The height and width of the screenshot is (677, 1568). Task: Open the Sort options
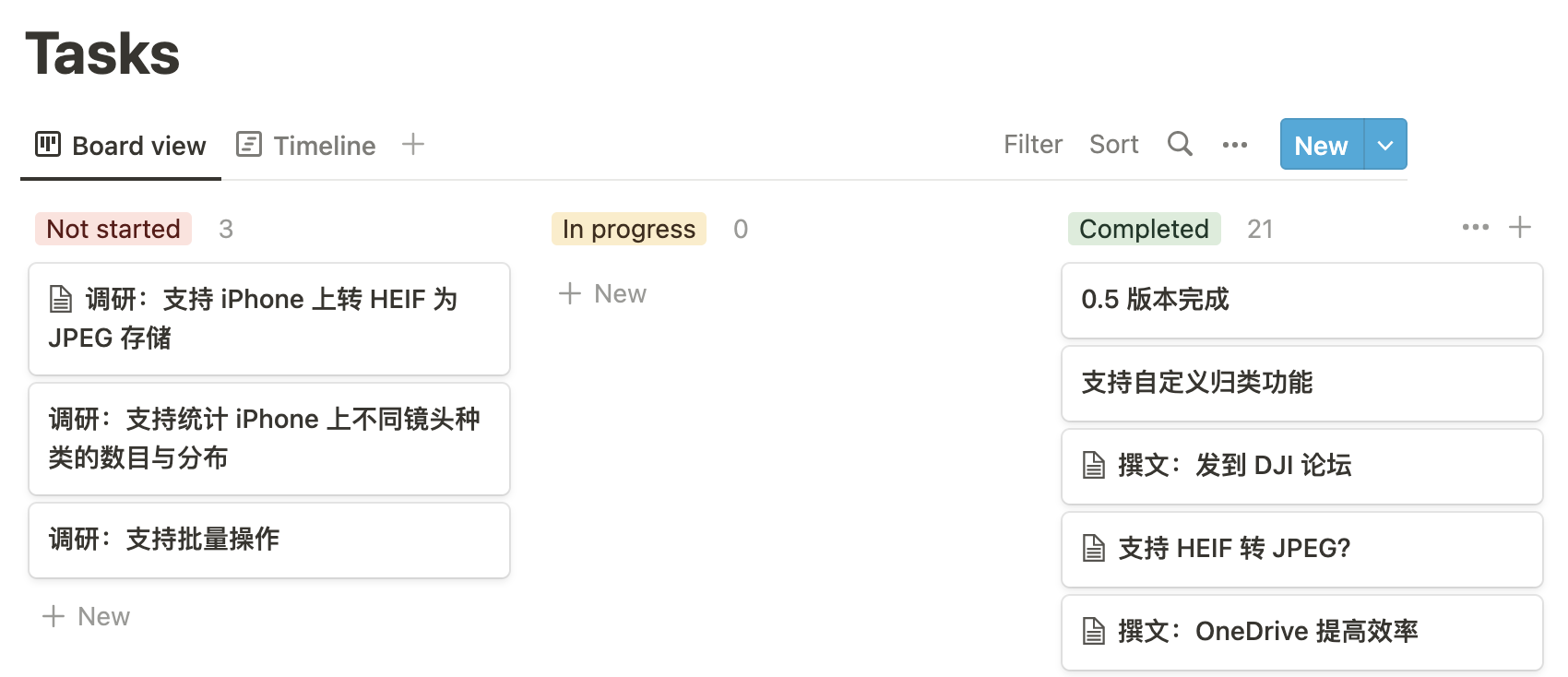[x=1113, y=145]
